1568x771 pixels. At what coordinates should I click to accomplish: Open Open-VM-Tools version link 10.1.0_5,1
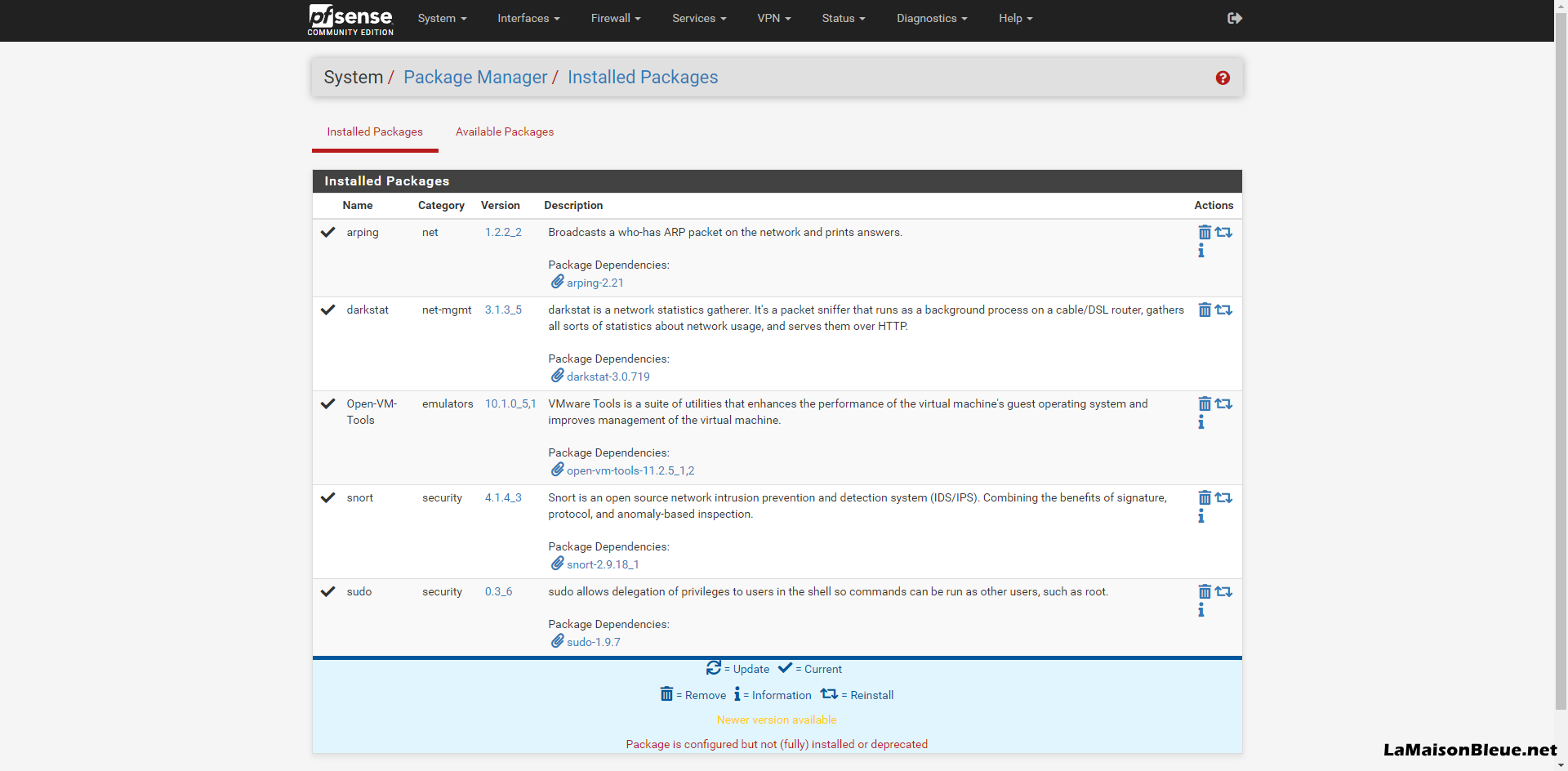click(x=510, y=404)
